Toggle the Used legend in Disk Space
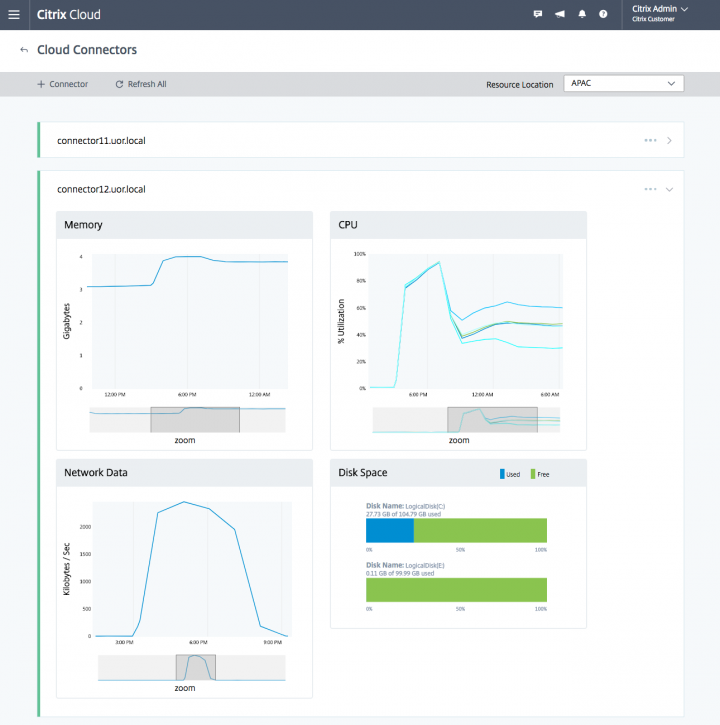 coord(510,474)
